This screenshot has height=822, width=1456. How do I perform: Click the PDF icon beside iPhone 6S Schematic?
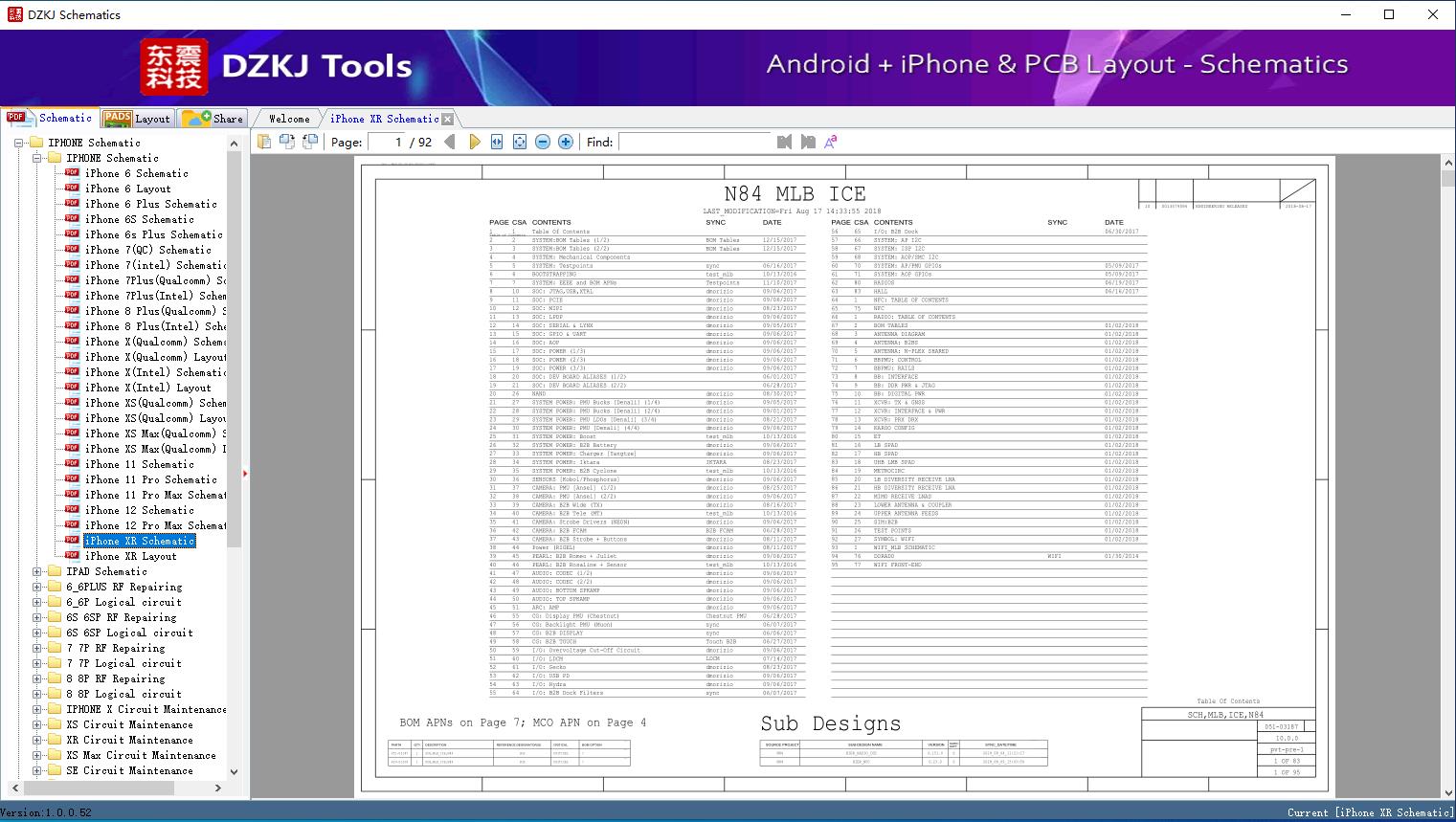pos(73,219)
